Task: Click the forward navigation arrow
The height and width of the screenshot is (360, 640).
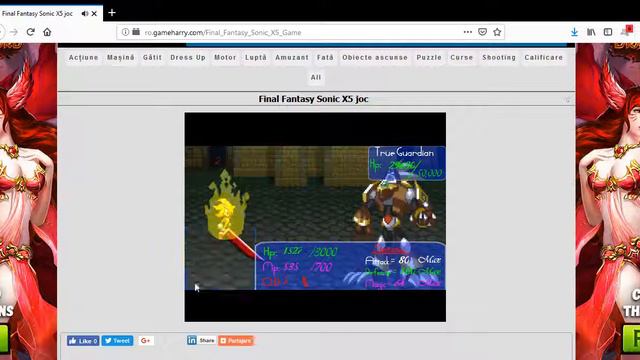Action: tap(14, 32)
